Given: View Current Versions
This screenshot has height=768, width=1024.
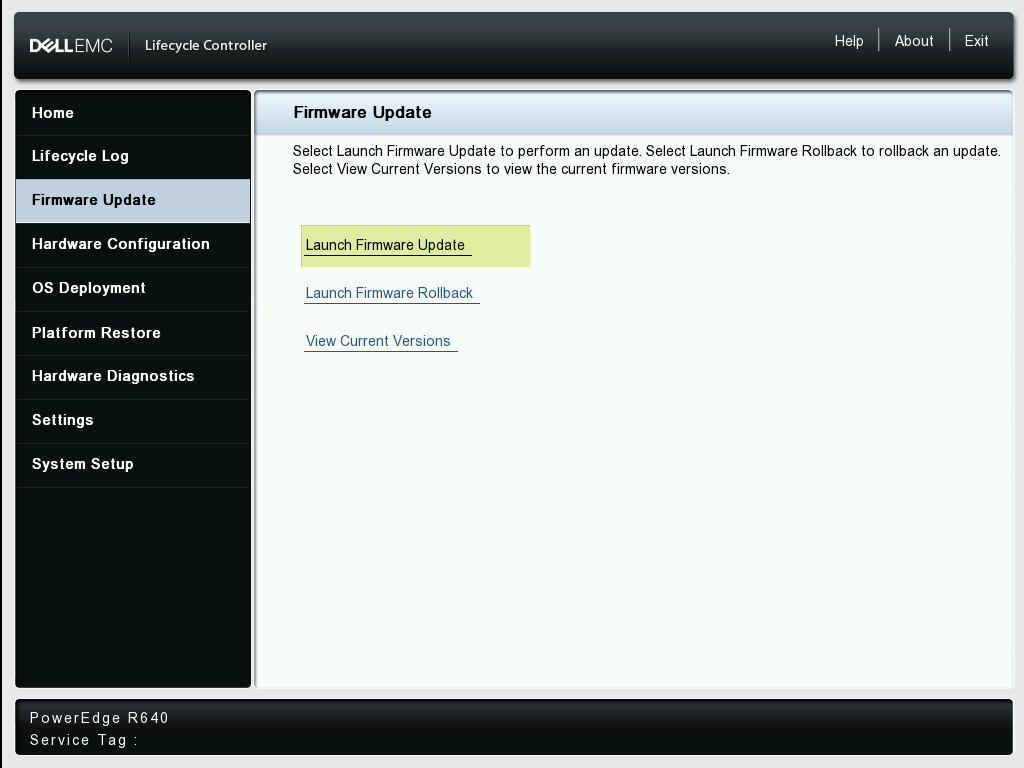Looking at the screenshot, I should [378, 341].
